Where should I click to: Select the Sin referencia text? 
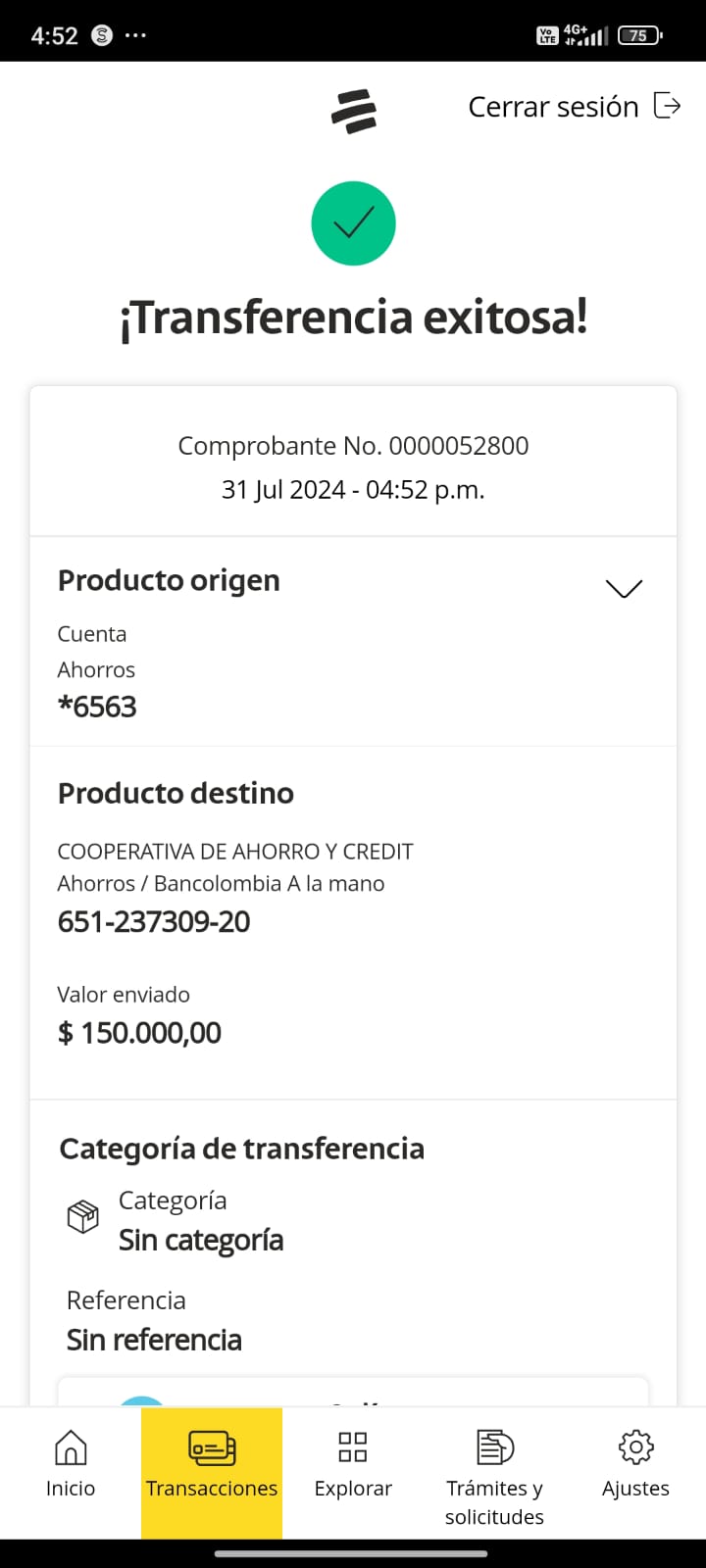pyautogui.click(x=154, y=1340)
